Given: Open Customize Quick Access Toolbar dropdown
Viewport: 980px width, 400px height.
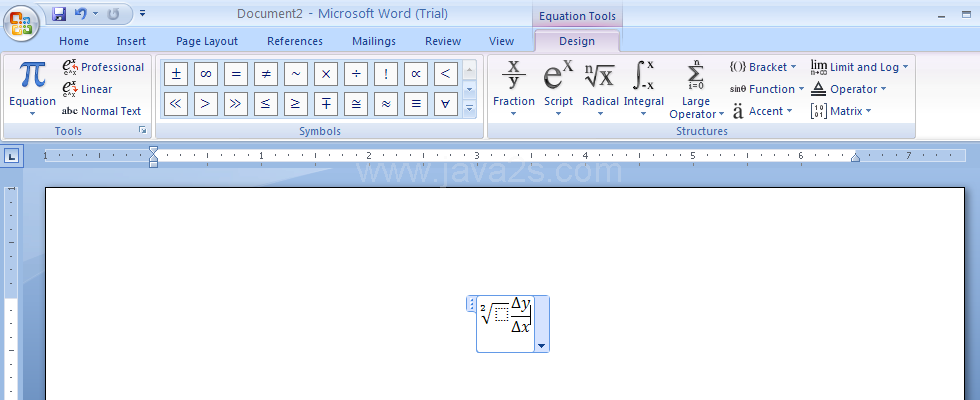Looking at the screenshot, I should pyautogui.click(x=142, y=12).
